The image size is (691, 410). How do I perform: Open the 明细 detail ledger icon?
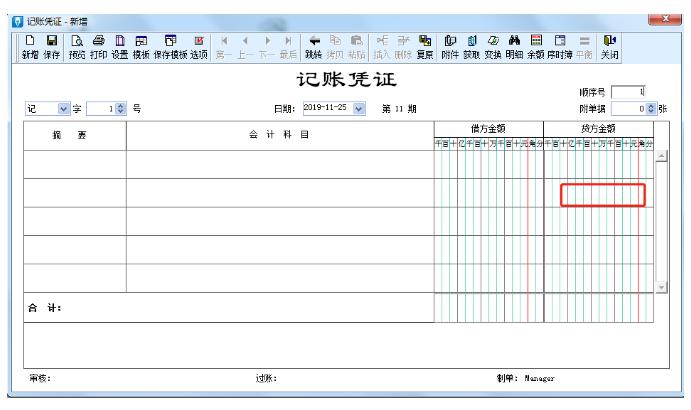click(x=514, y=47)
